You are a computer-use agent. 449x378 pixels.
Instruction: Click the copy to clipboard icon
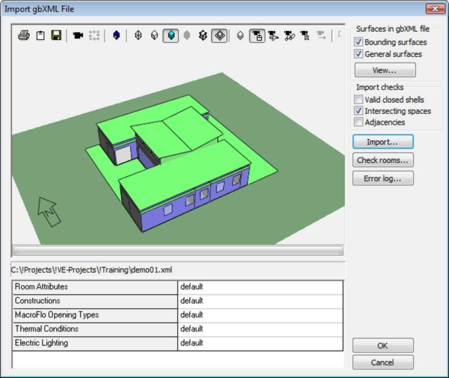pyautogui.click(x=40, y=35)
